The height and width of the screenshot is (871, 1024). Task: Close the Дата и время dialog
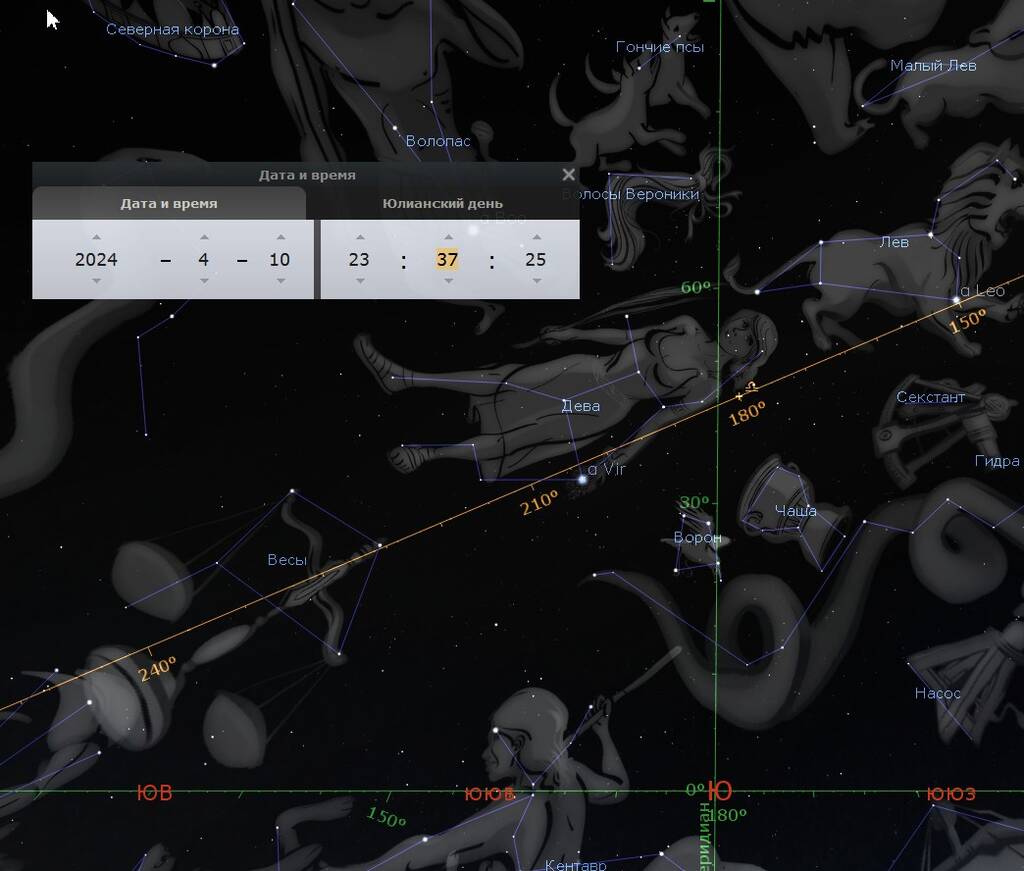(x=568, y=174)
